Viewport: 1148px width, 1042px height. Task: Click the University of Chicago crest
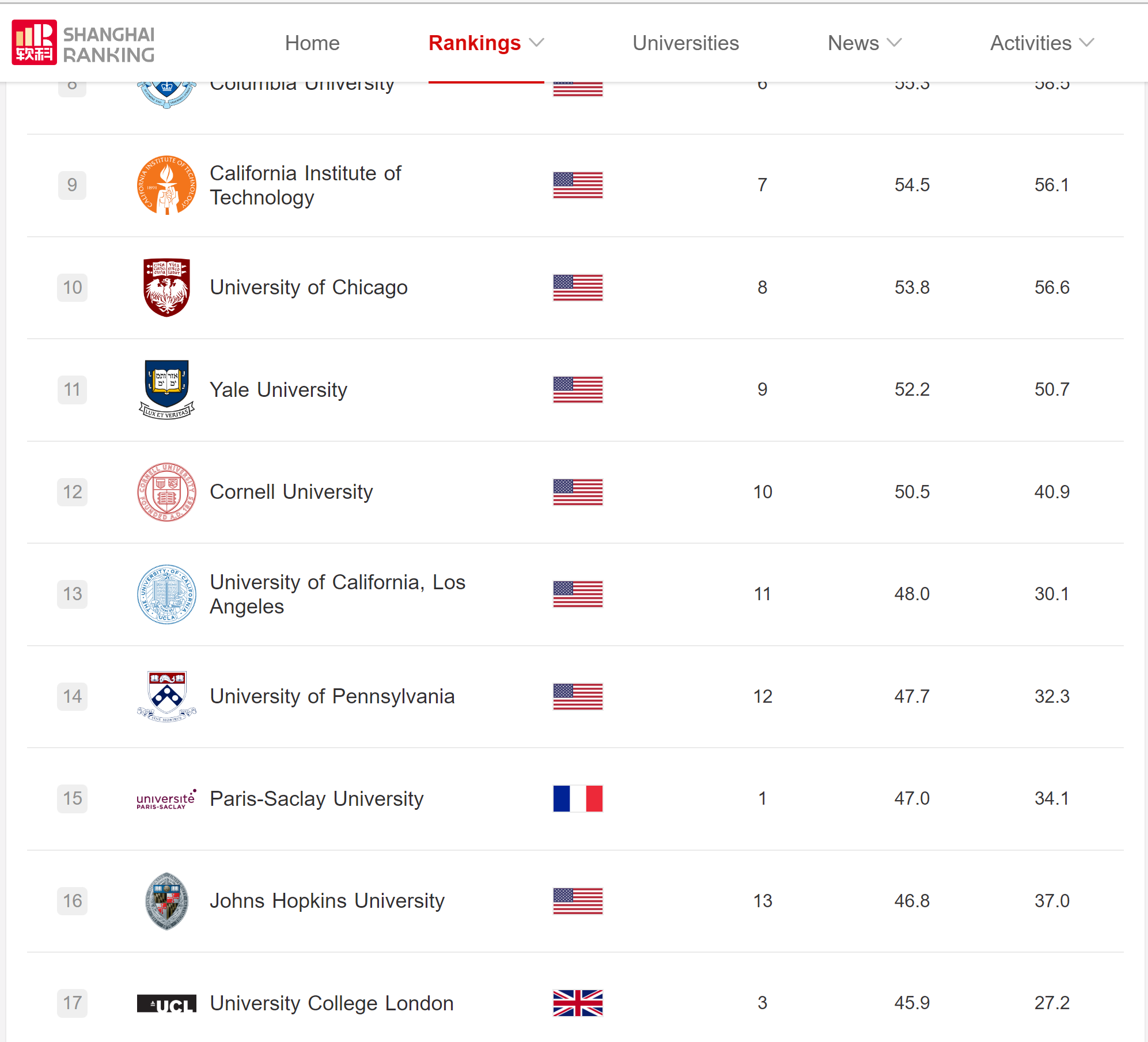(x=166, y=287)
